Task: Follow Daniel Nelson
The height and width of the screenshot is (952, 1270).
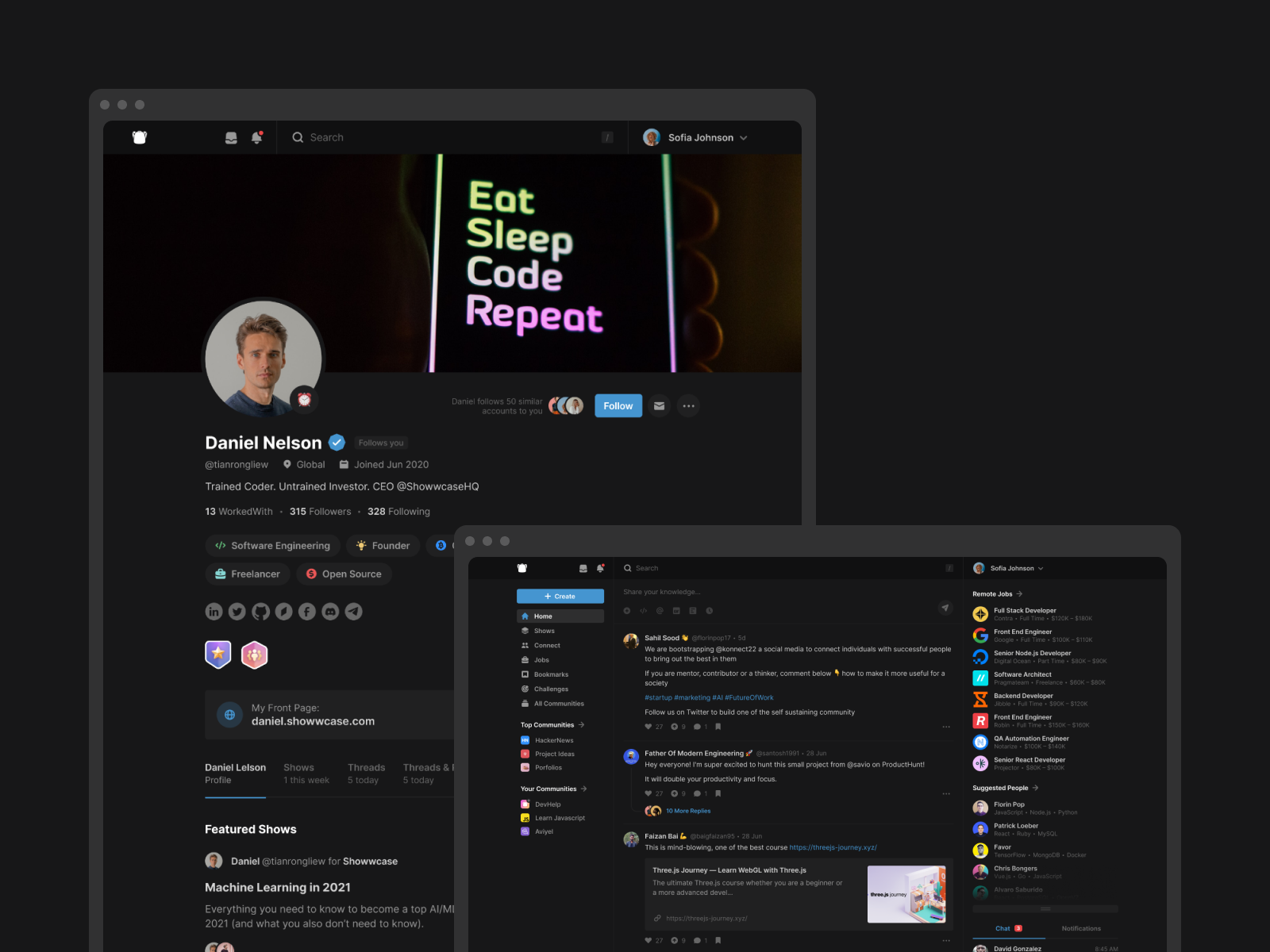Action: tap(618, 406)
